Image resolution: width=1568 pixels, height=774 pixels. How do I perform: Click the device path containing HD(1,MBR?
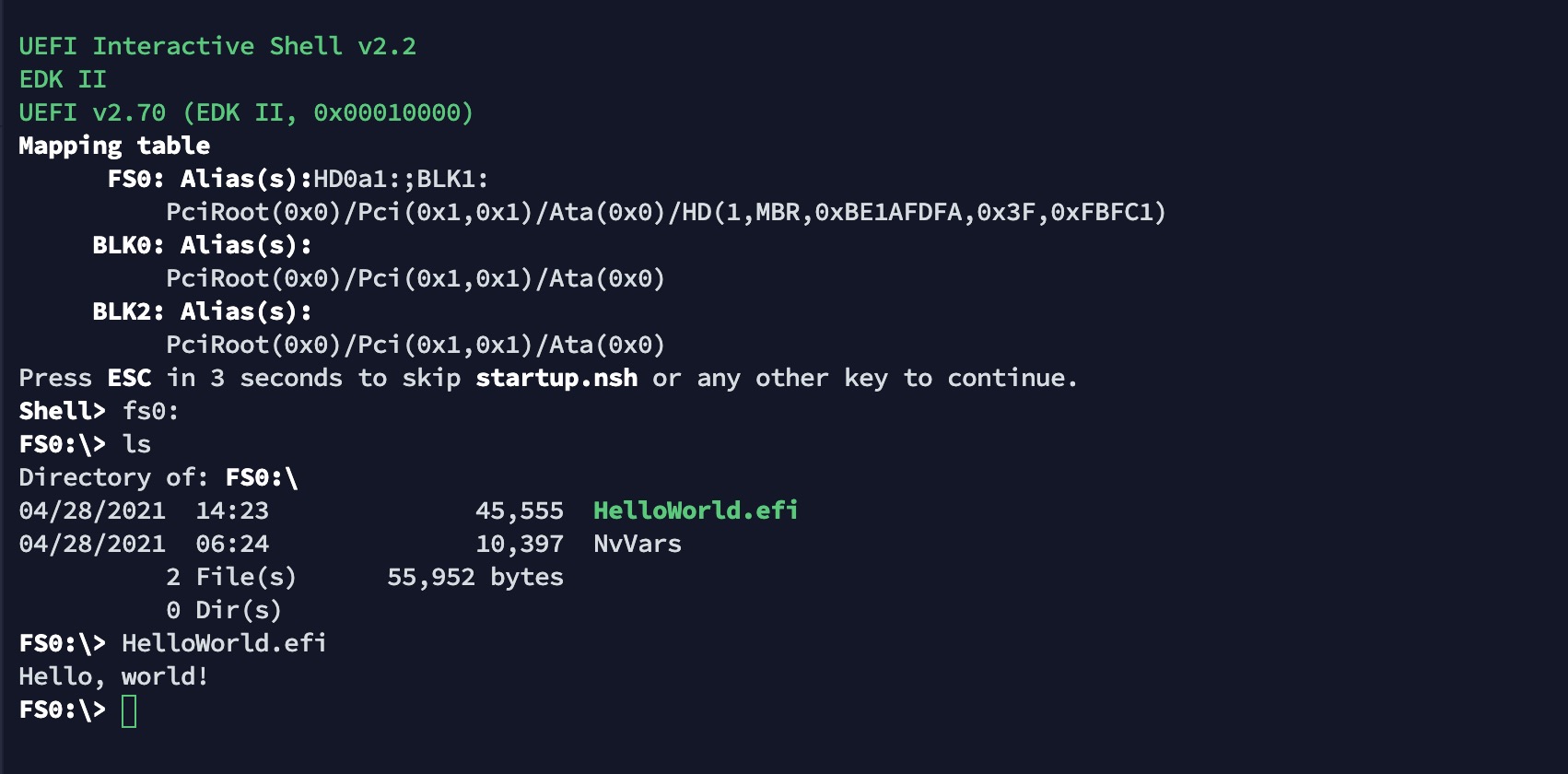pyautogui.click(x=665, y=212)
